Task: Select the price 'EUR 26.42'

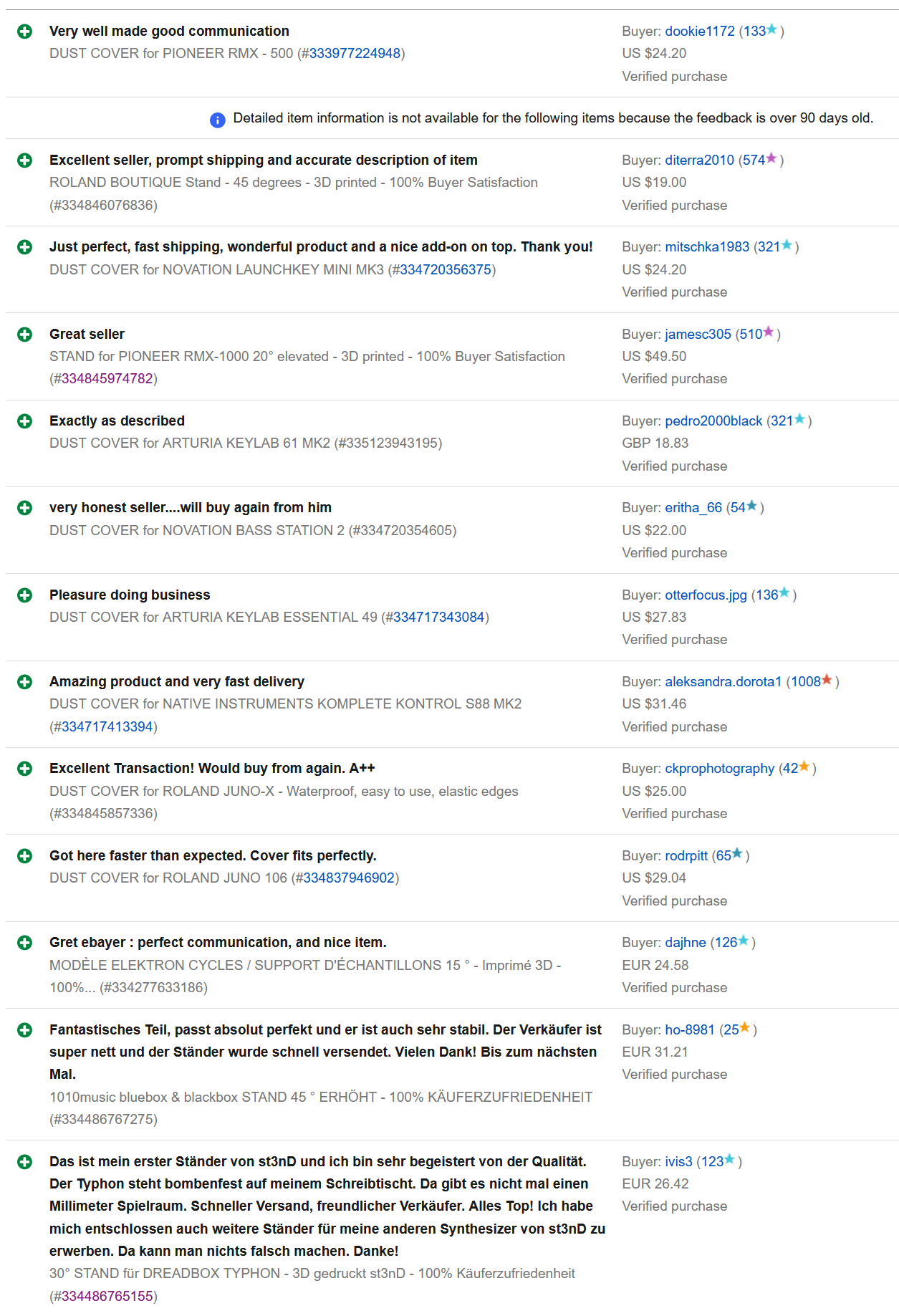Action: click(655, 1184)
